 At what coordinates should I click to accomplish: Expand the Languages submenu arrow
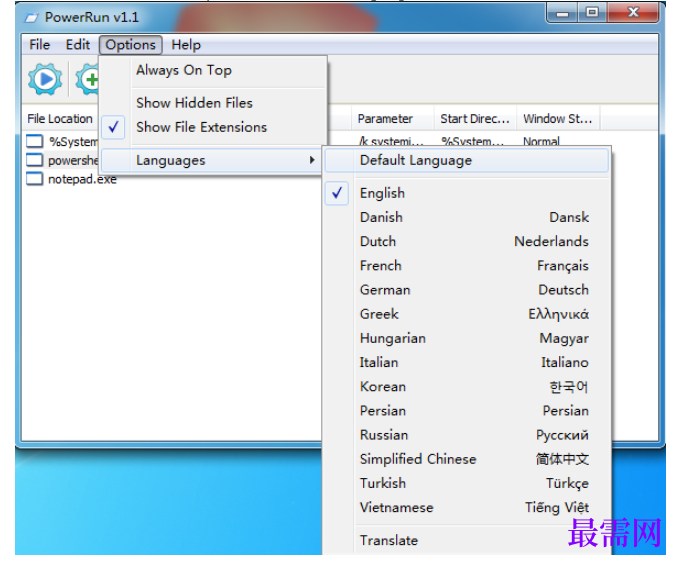[312, 160]
